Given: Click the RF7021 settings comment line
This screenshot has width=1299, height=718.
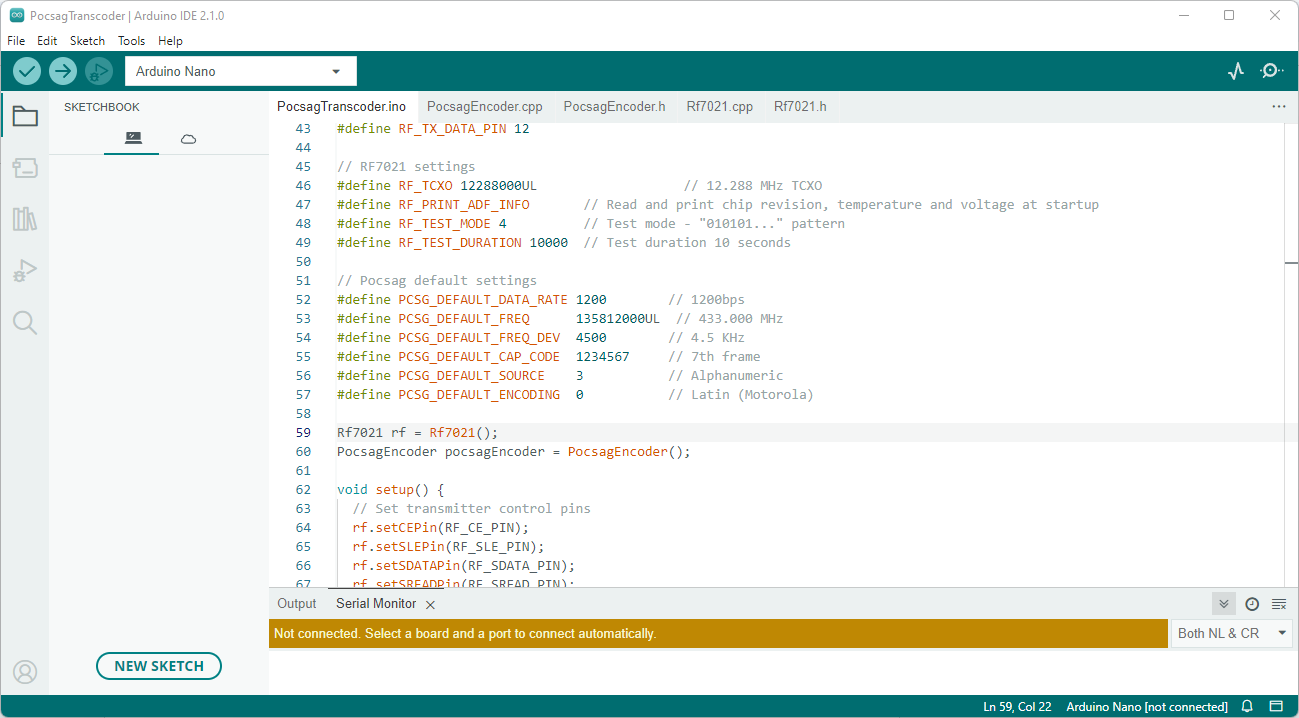Looking at the screenshot, I should (x=406, y=167).
